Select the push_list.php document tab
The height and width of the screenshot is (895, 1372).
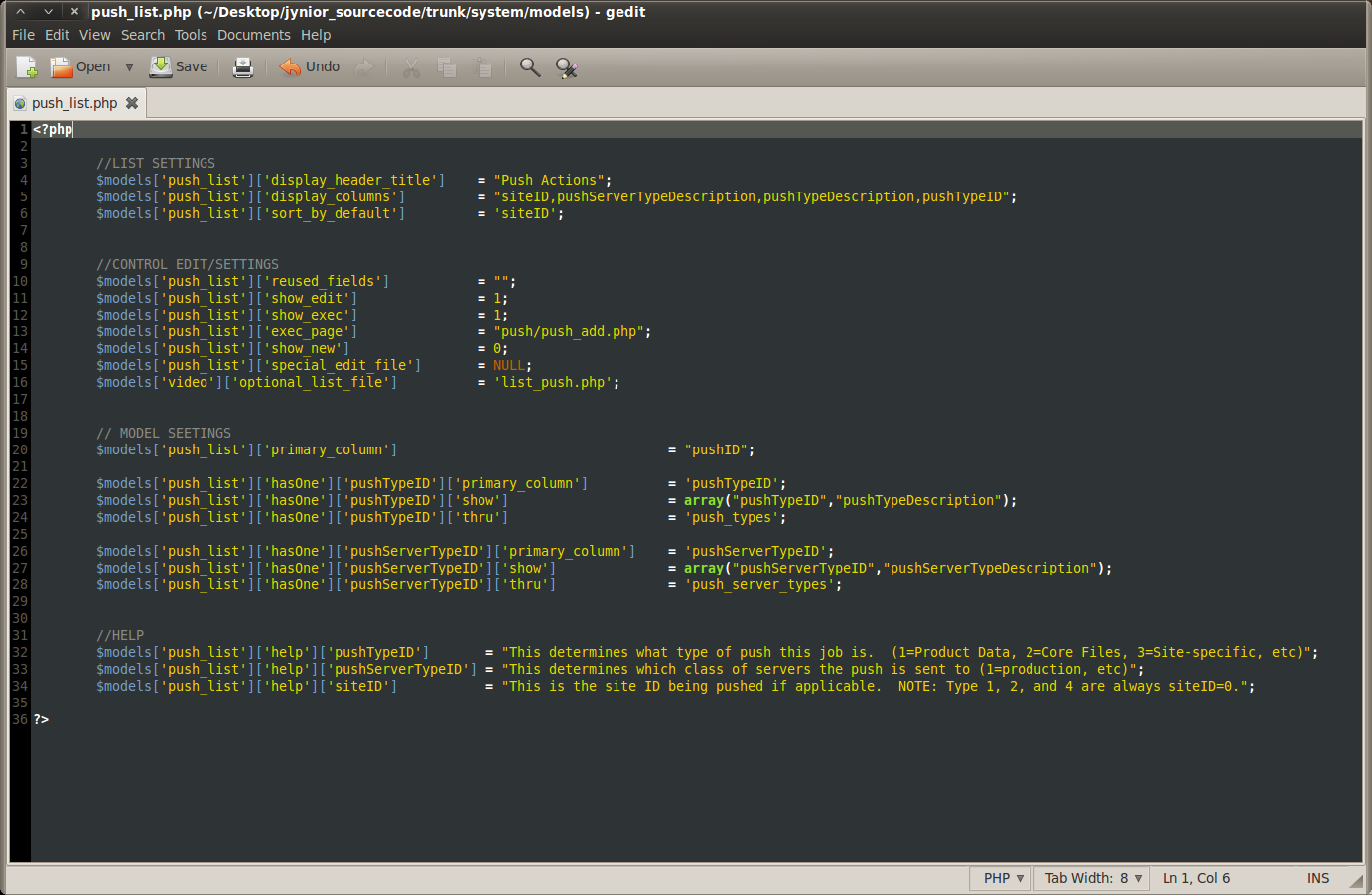click(73, 103)
